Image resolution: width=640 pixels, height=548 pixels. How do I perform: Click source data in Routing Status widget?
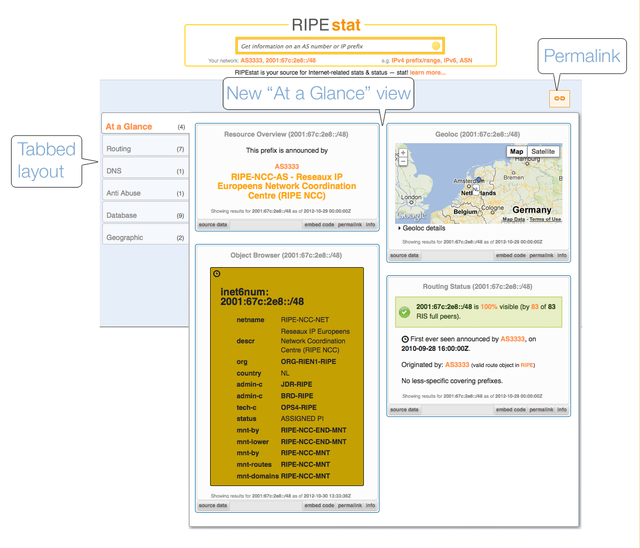point(404,410)
